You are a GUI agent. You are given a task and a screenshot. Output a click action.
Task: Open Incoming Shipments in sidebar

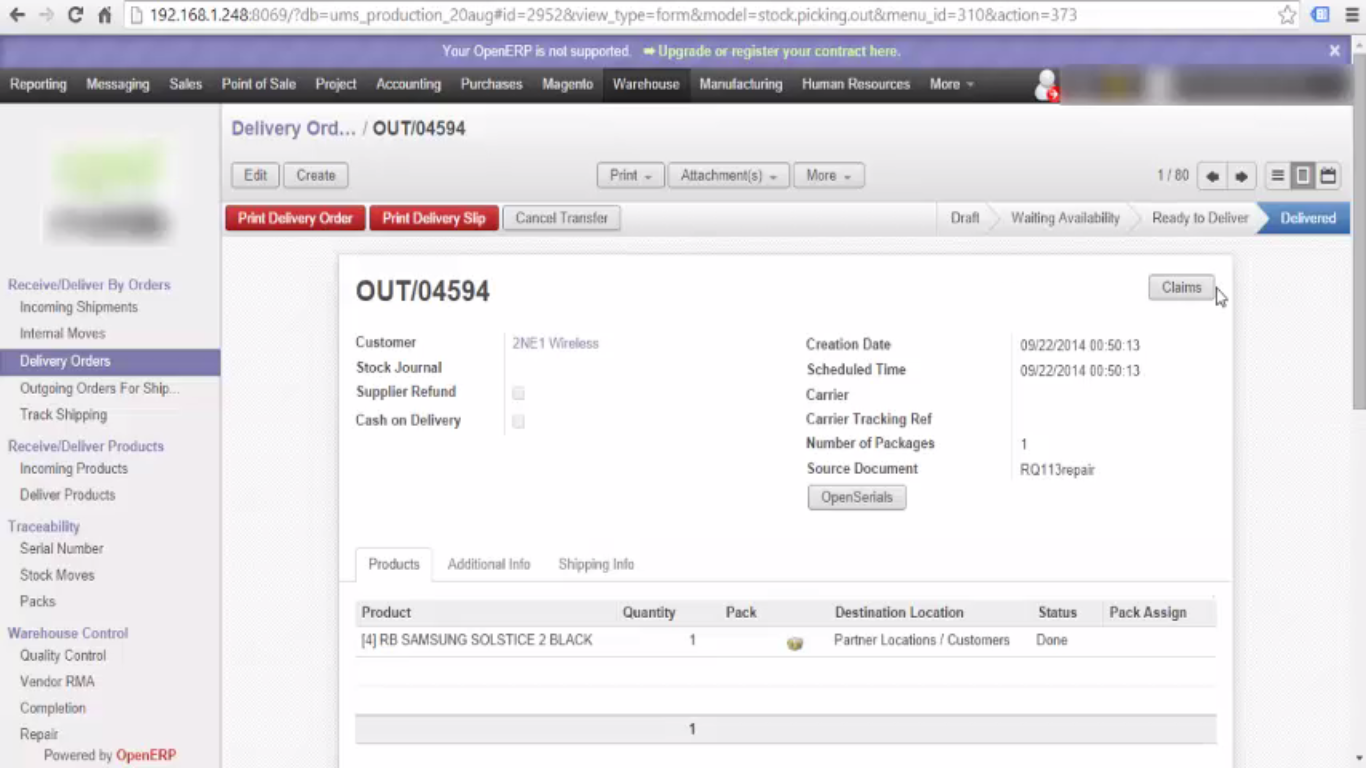pos(79,307)
